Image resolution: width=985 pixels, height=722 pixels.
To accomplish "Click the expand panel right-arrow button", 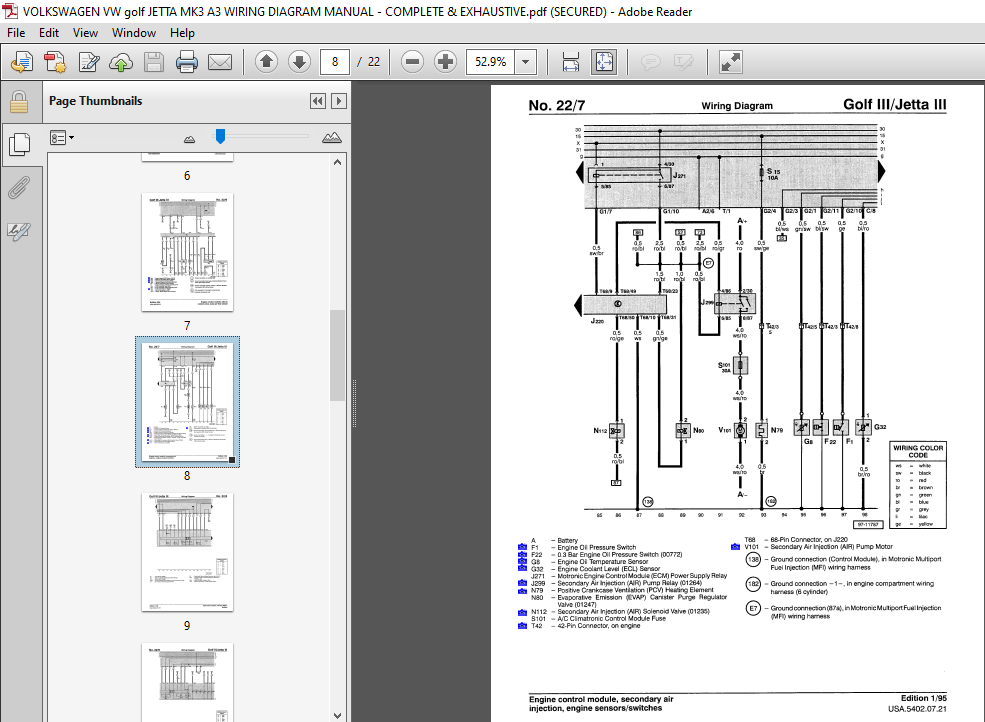I will coord(339,101).
